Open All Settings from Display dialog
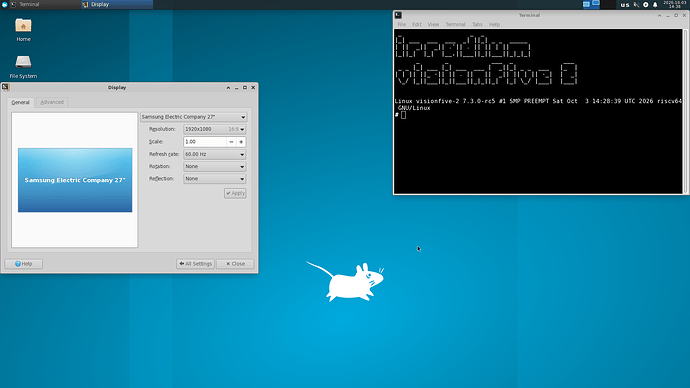The height and width of the screenshot is (388, 690). 195,264
